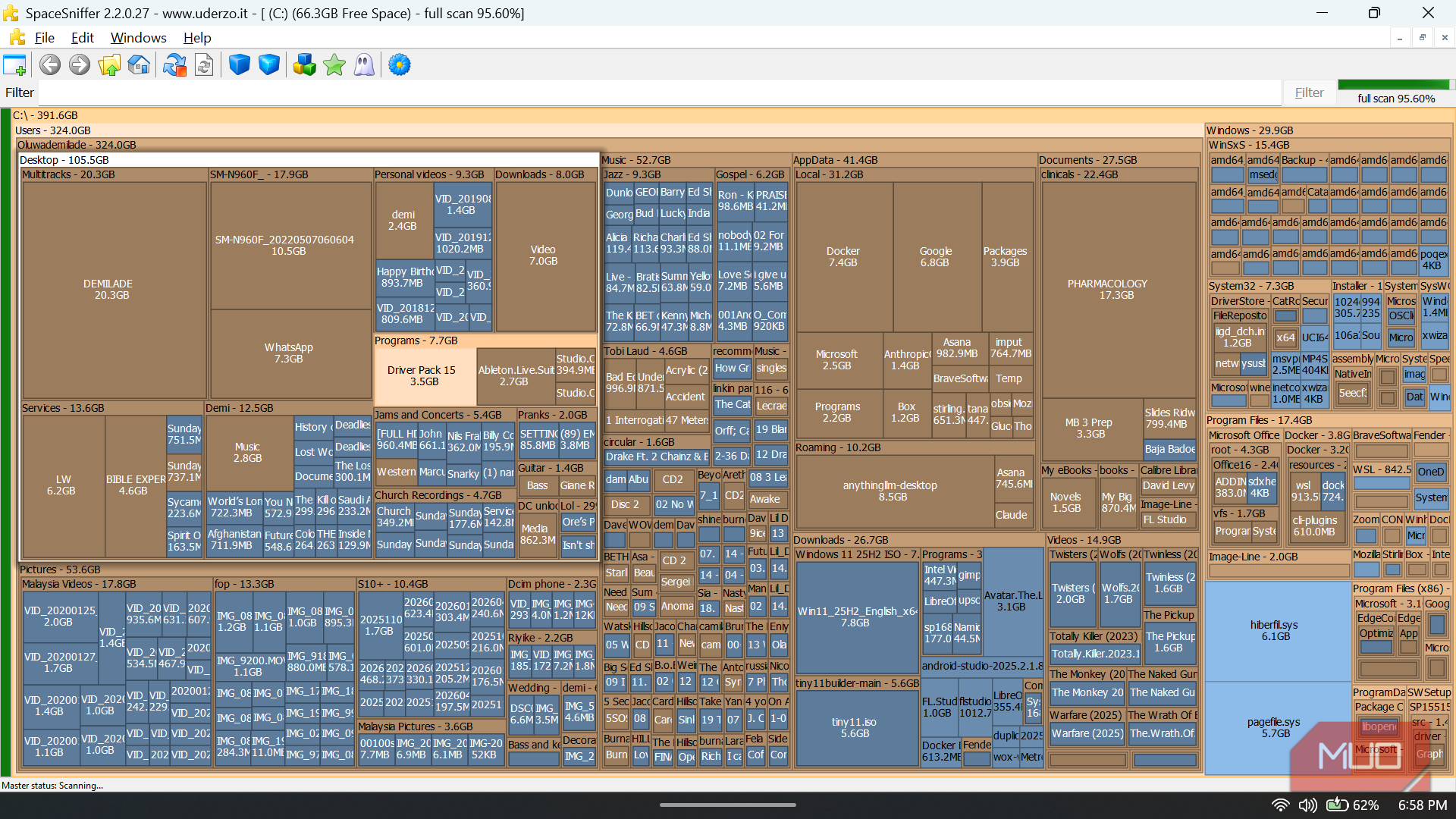This screenshot has height=819, width=1456.
Task: Open the File menu
Action: [x=45, y=38]
